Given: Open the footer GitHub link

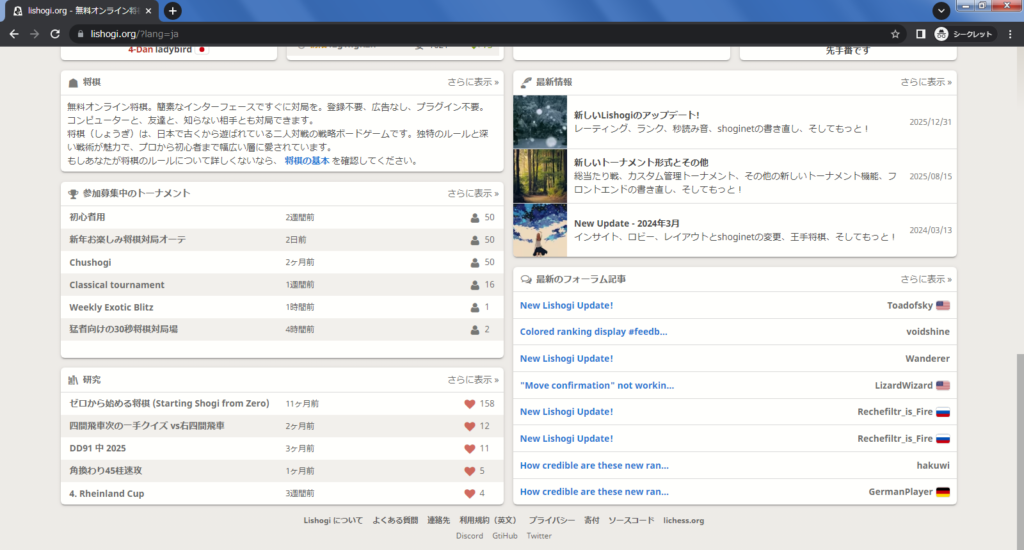Looking at the screenshot, I should pyautogui.click(x=505, y=536).
